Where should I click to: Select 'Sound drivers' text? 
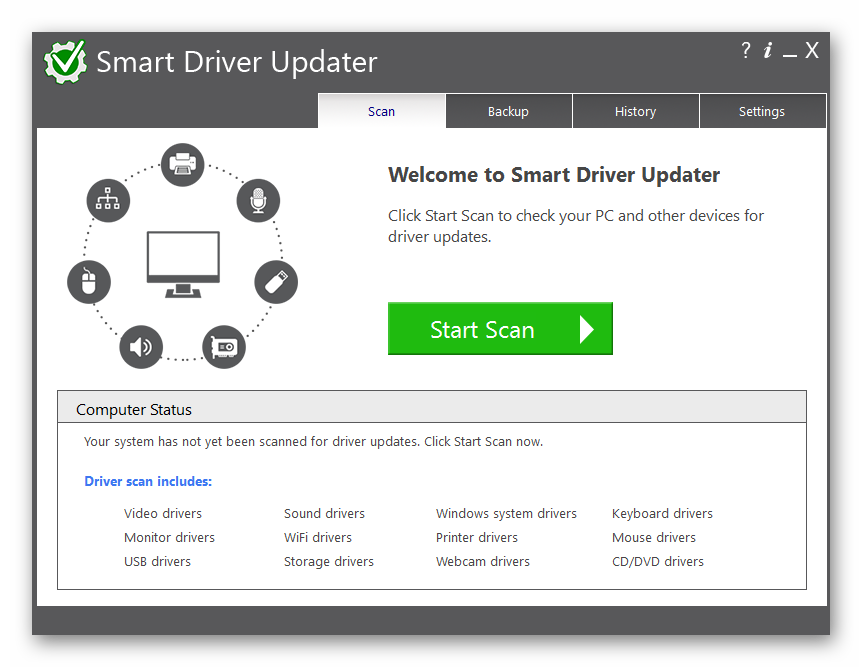tap(324, 514)
